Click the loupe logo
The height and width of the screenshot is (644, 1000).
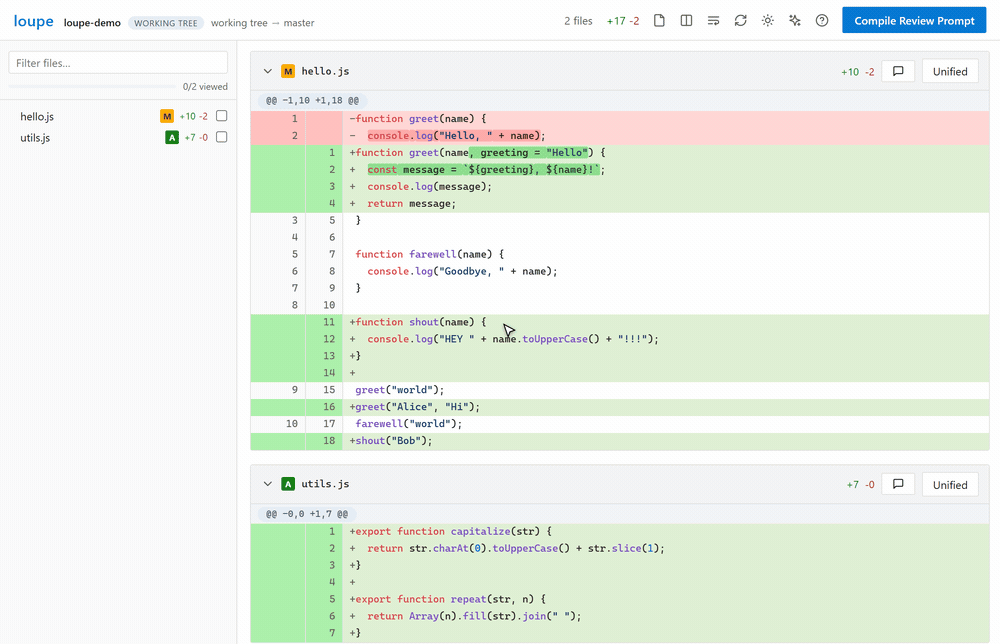point(34,21)
